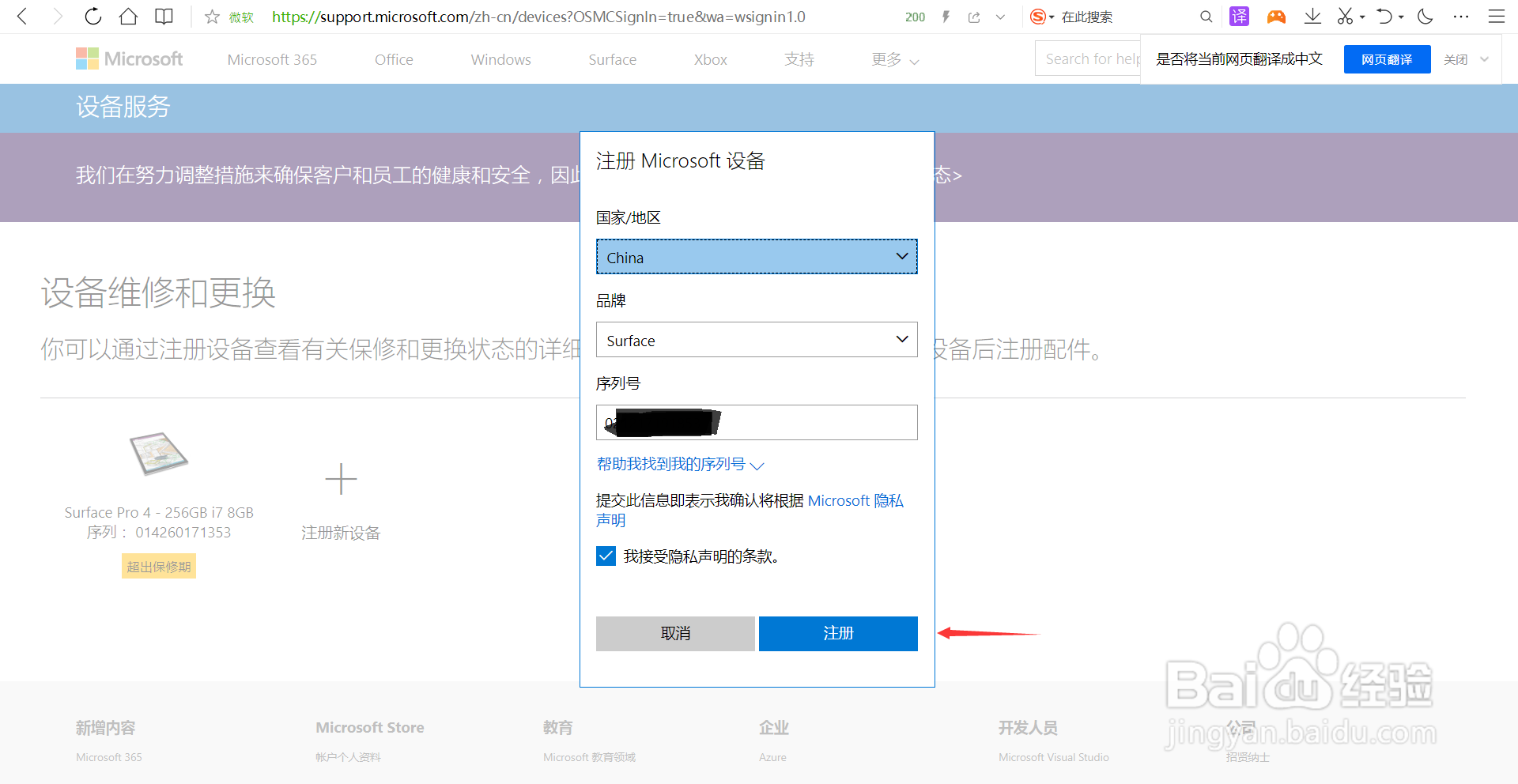Expand the scissors screenshot tool dropdown arrow
1518x784 pixels.
pyautogui.click(x=1362, y=17)
